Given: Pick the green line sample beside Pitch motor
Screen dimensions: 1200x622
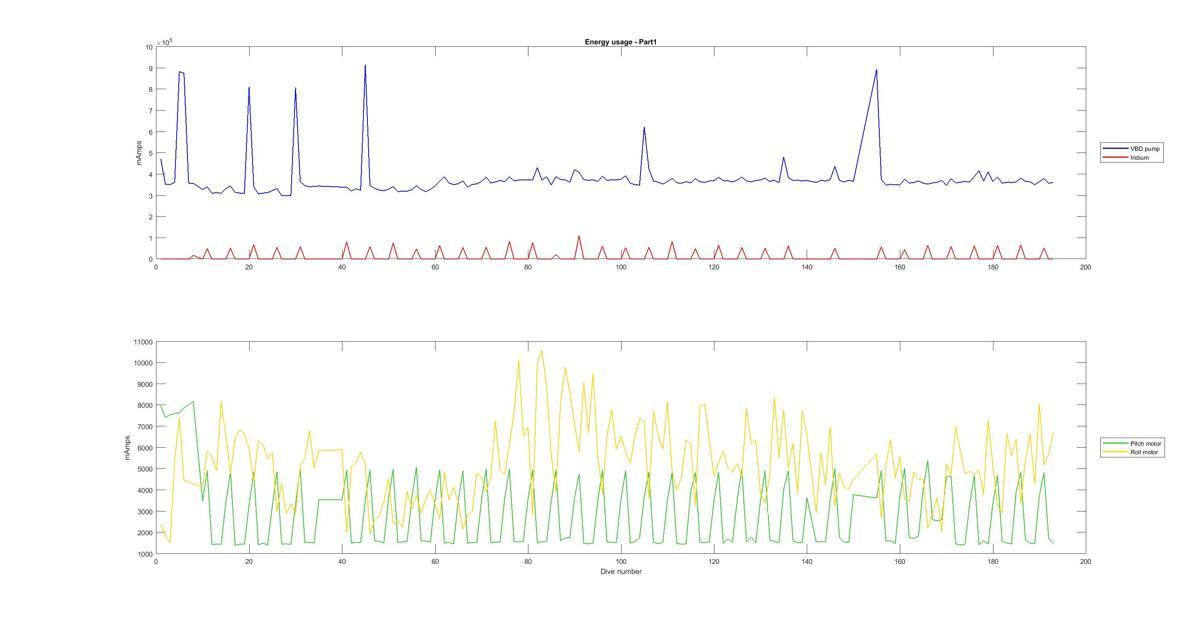Looking at the screenshot, I should pyautogui.click(x=1116, y=443).
